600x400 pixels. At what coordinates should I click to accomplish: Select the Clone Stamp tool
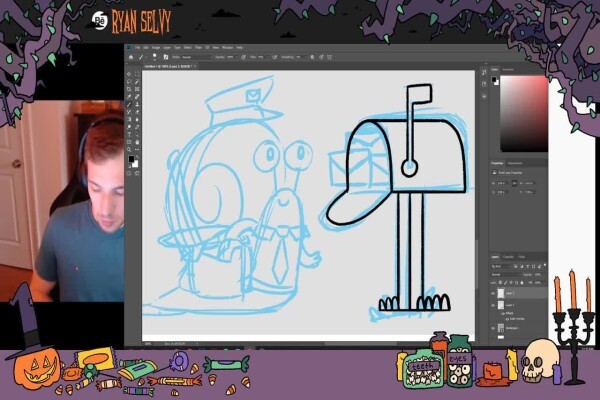point(137,104)
